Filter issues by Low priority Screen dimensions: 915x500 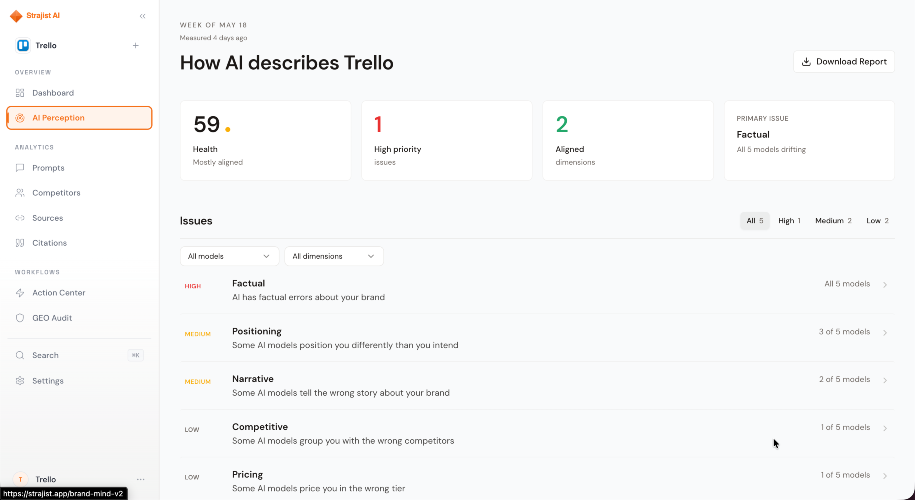(877, 221)
